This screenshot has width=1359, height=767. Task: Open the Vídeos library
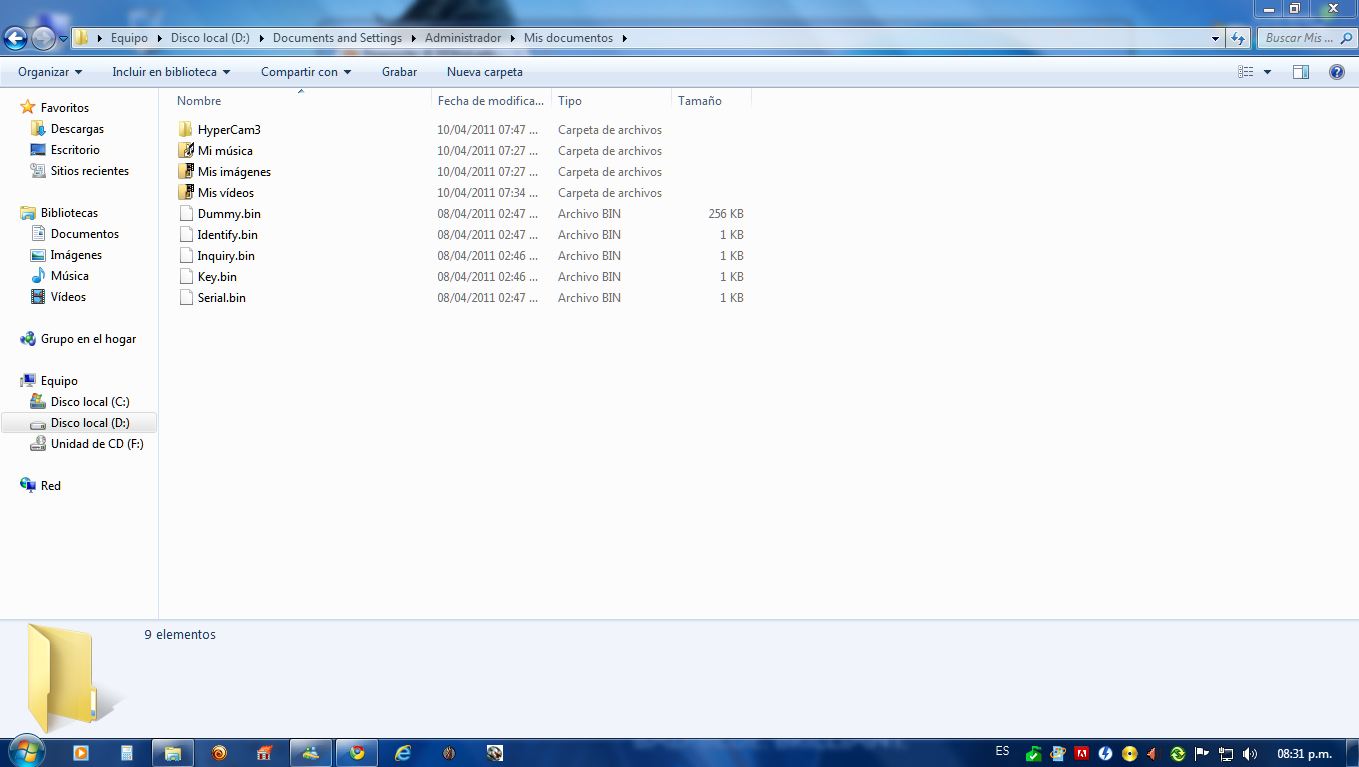coord(68,297)
